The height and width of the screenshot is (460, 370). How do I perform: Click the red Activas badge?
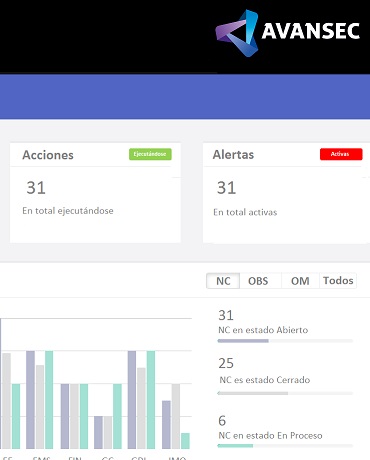pos(341,154)
